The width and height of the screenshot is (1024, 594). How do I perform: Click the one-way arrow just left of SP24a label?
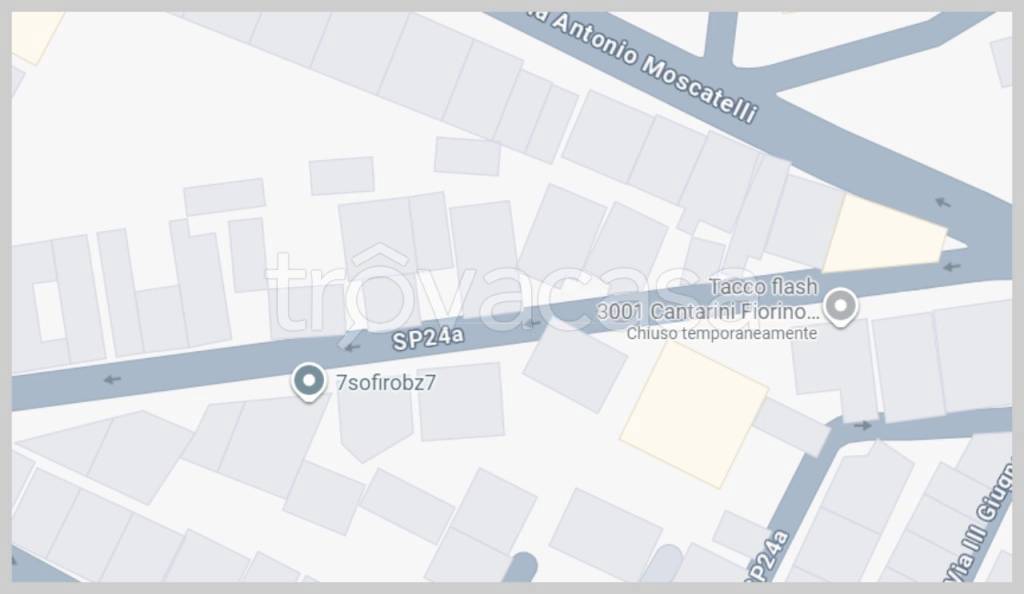351,347
